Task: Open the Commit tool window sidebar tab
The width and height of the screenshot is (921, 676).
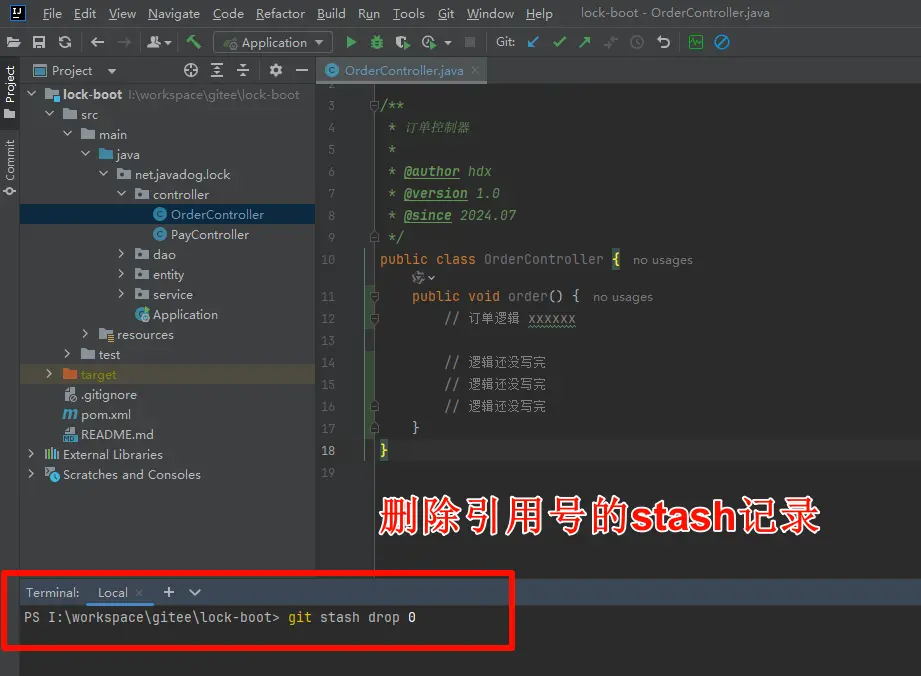Action: point(10,167)
